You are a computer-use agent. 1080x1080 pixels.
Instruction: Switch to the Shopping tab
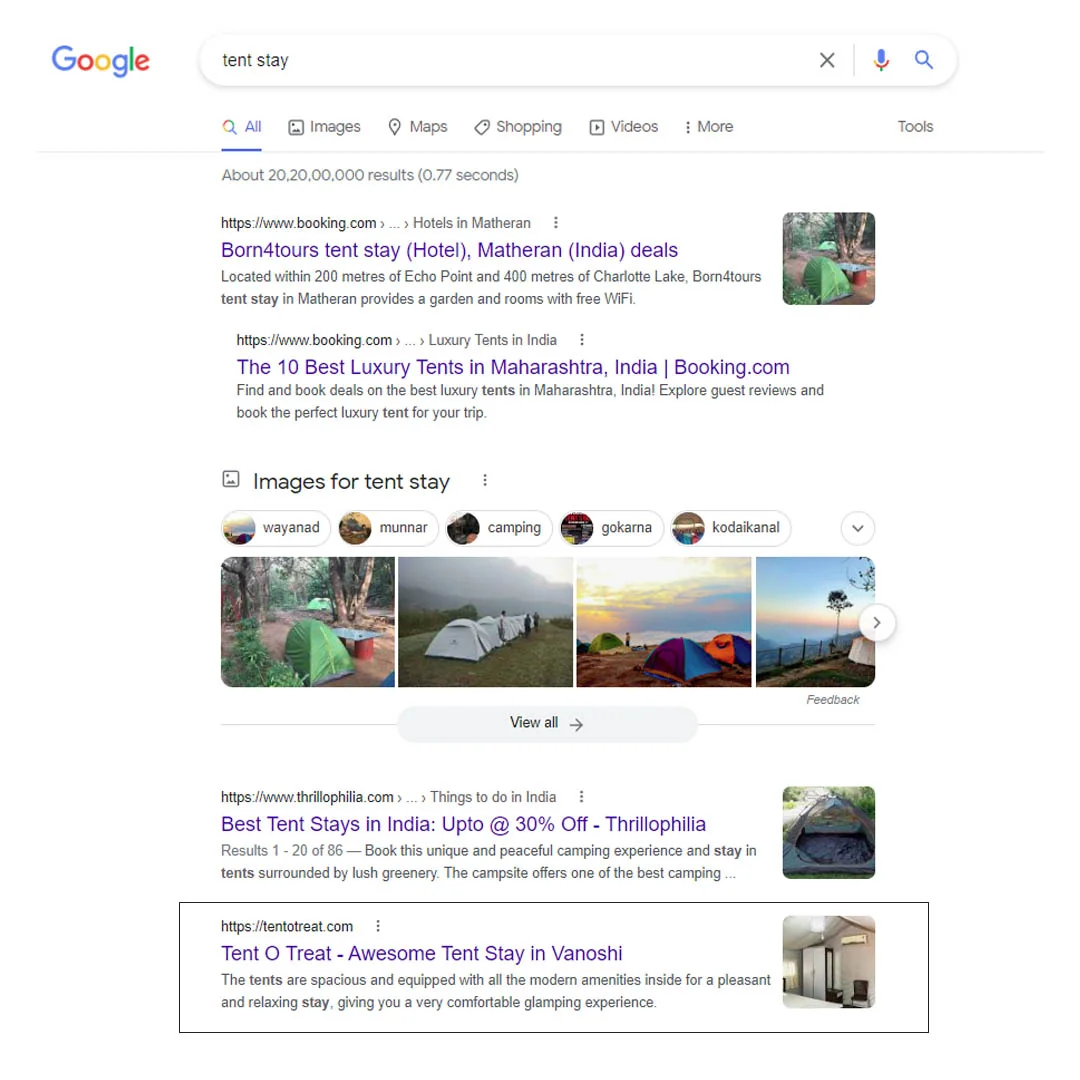coord(518,127)
